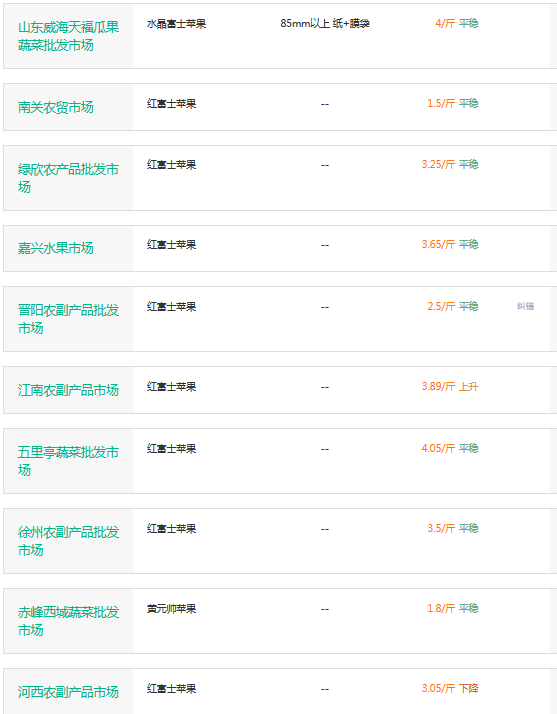The height and width of the screenshot is (714, 557).
Task: Click 水晶富士苹果 product name
Action: point(176,24)
